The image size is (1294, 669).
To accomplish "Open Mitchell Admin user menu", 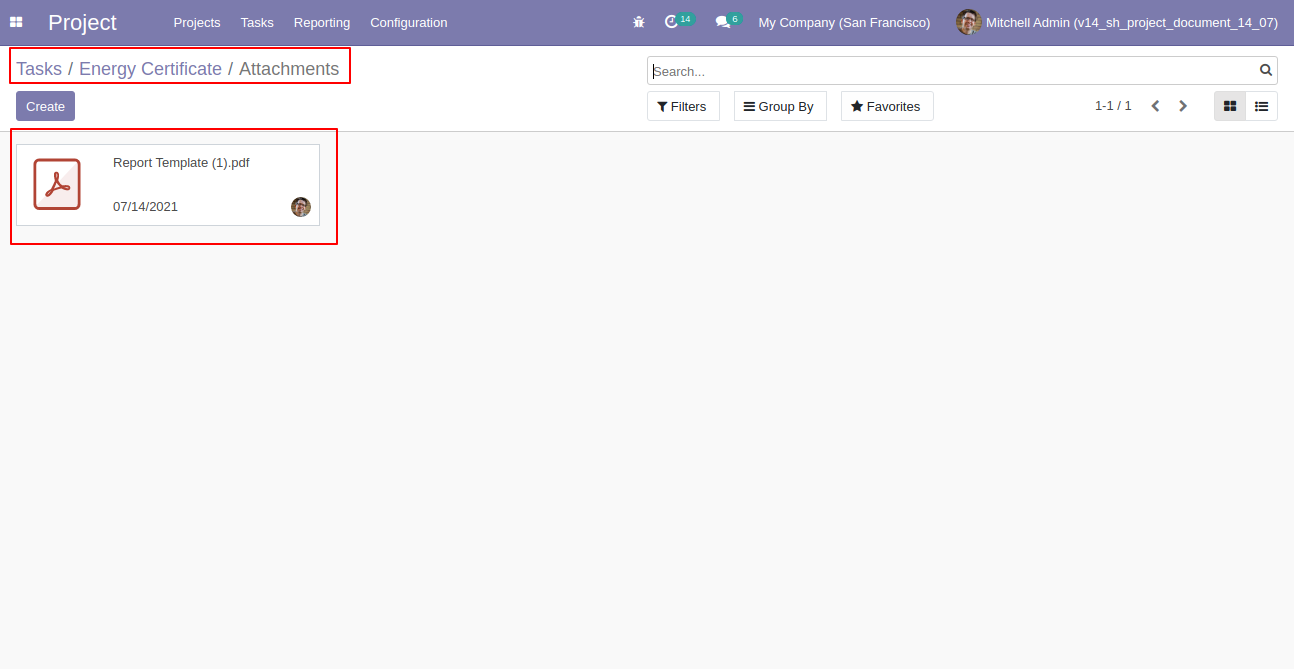I will (1117, 22).
